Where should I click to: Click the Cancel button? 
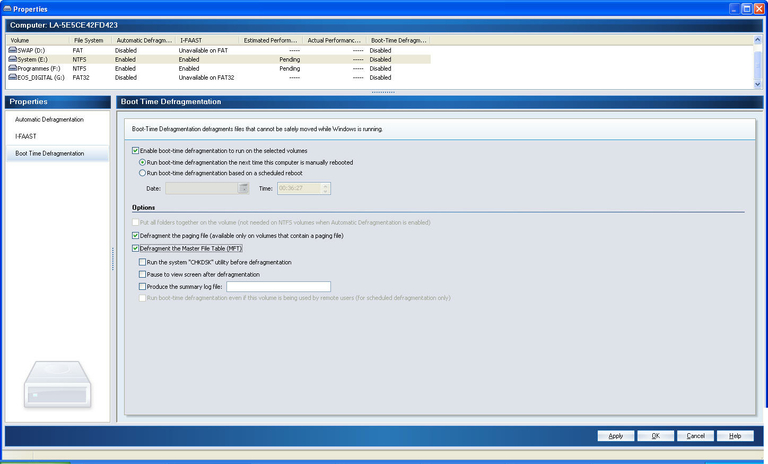pos(696,436)
